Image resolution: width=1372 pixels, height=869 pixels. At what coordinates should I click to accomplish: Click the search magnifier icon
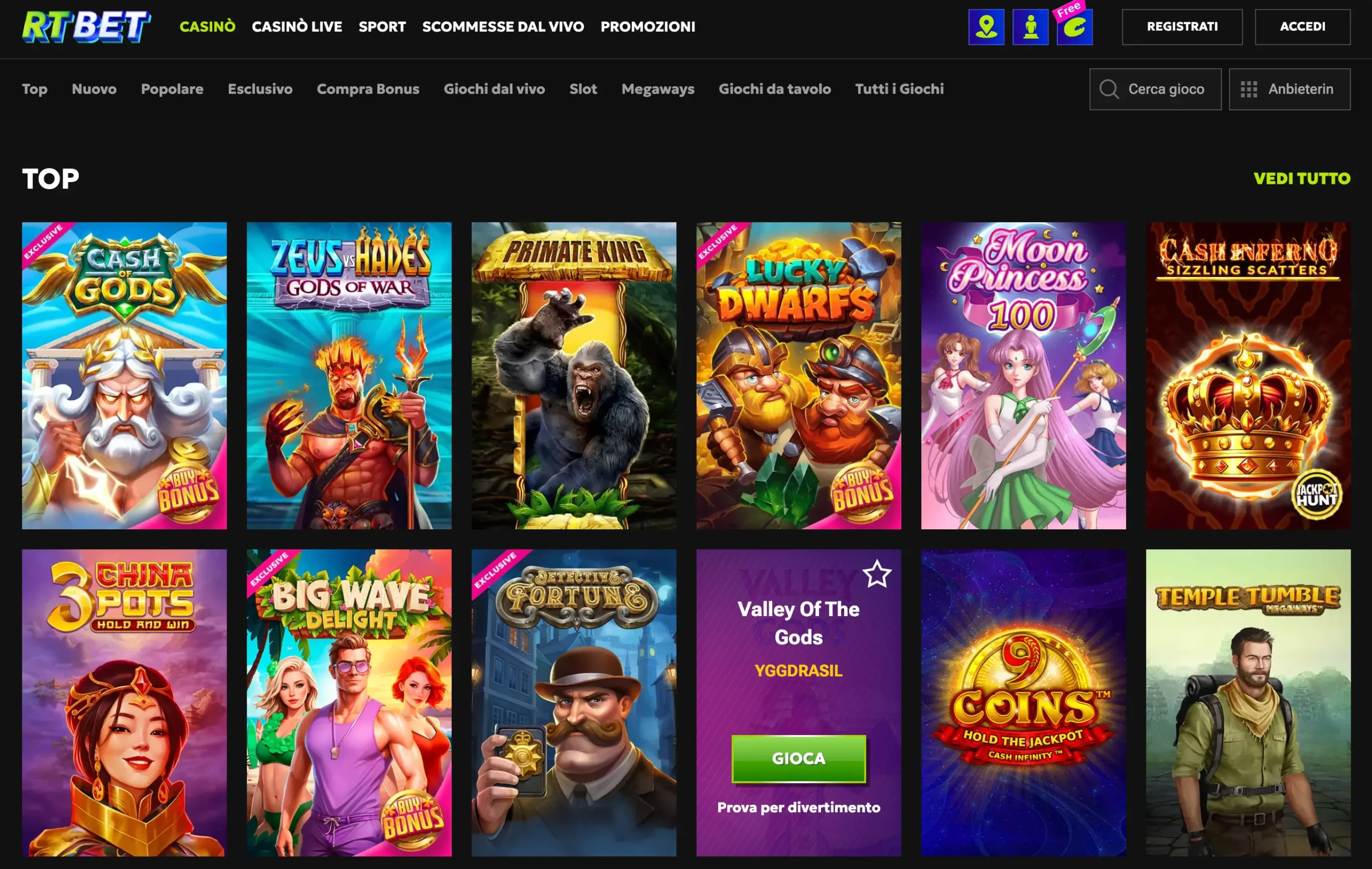coord(1109,89)
